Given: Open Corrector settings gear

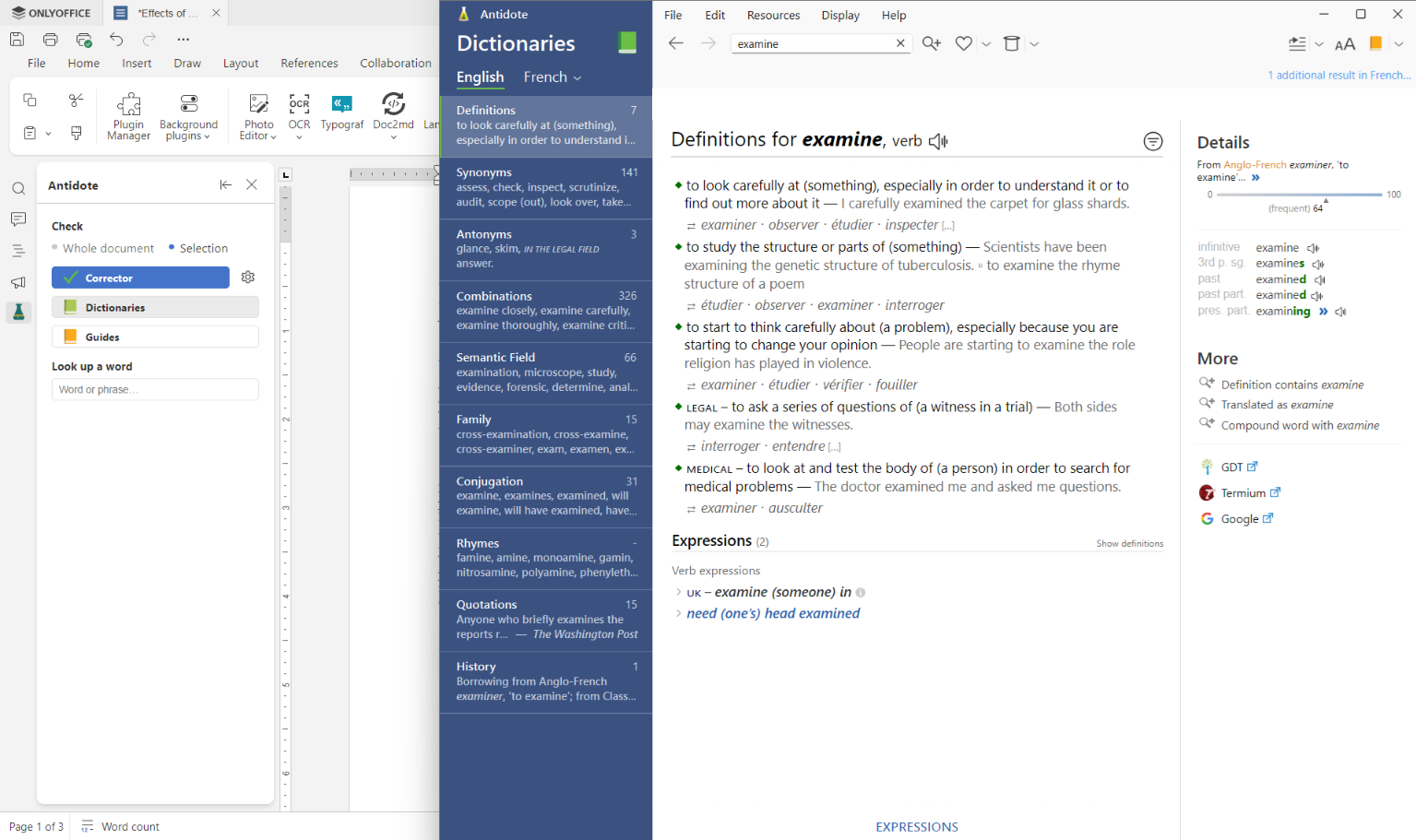Looking at the screenshot, I should point(248,277).
